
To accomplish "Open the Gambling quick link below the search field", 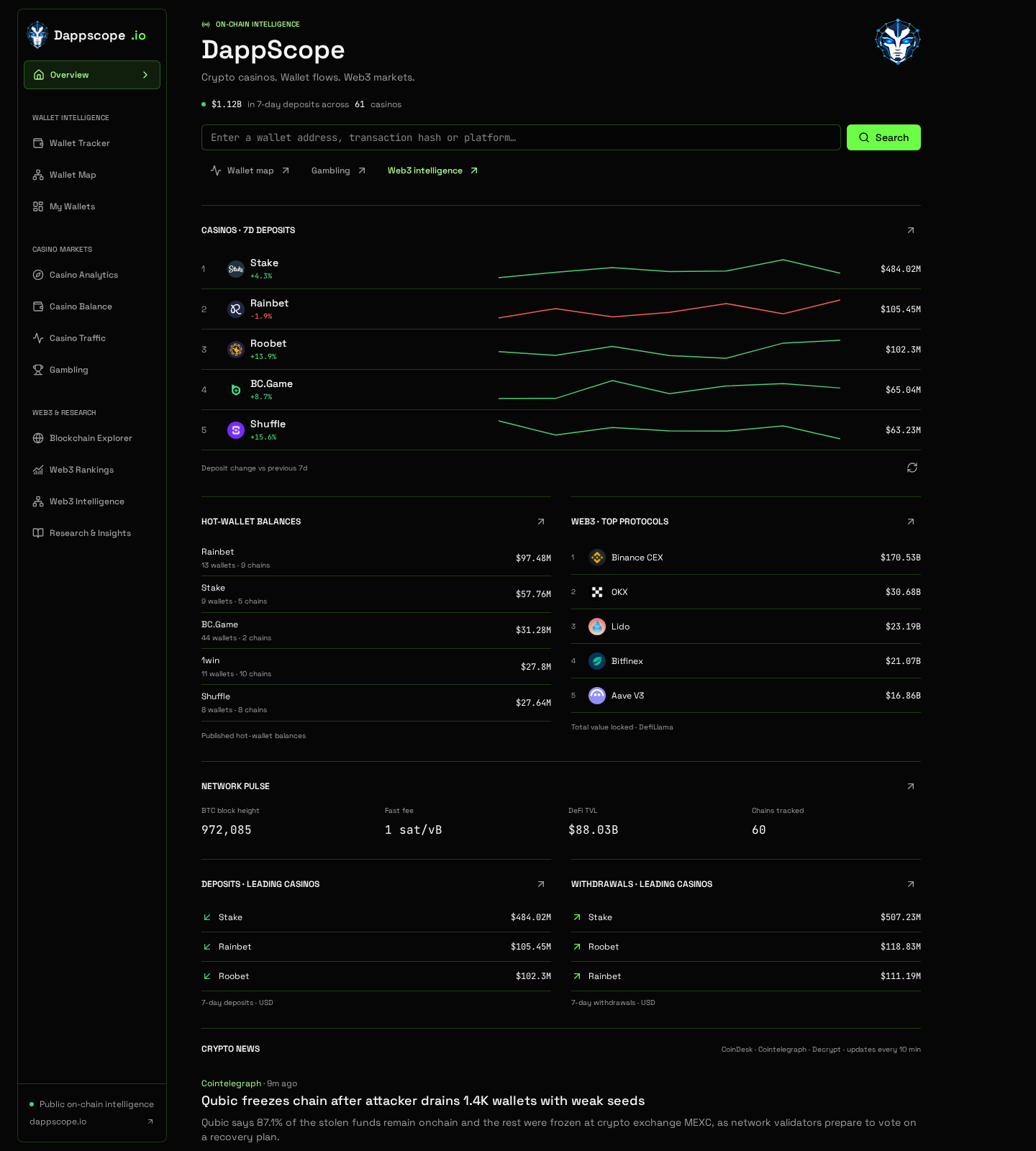I will [x=339, y=170].
